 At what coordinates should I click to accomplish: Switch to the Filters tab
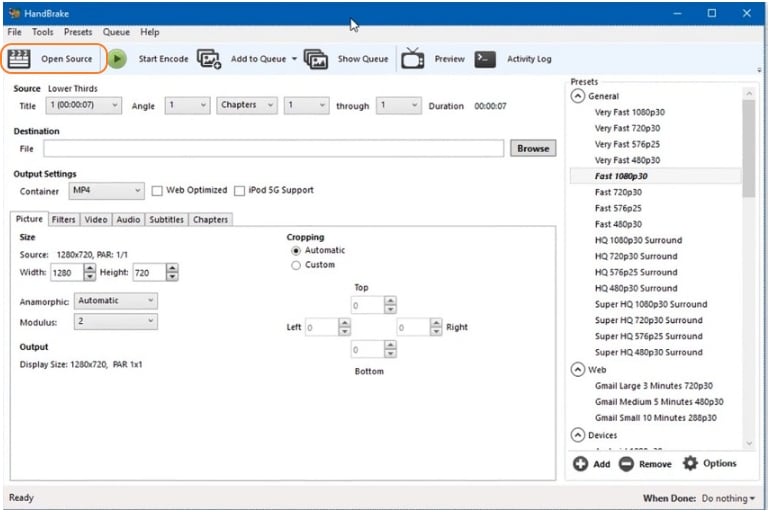(x=63, y=220)
